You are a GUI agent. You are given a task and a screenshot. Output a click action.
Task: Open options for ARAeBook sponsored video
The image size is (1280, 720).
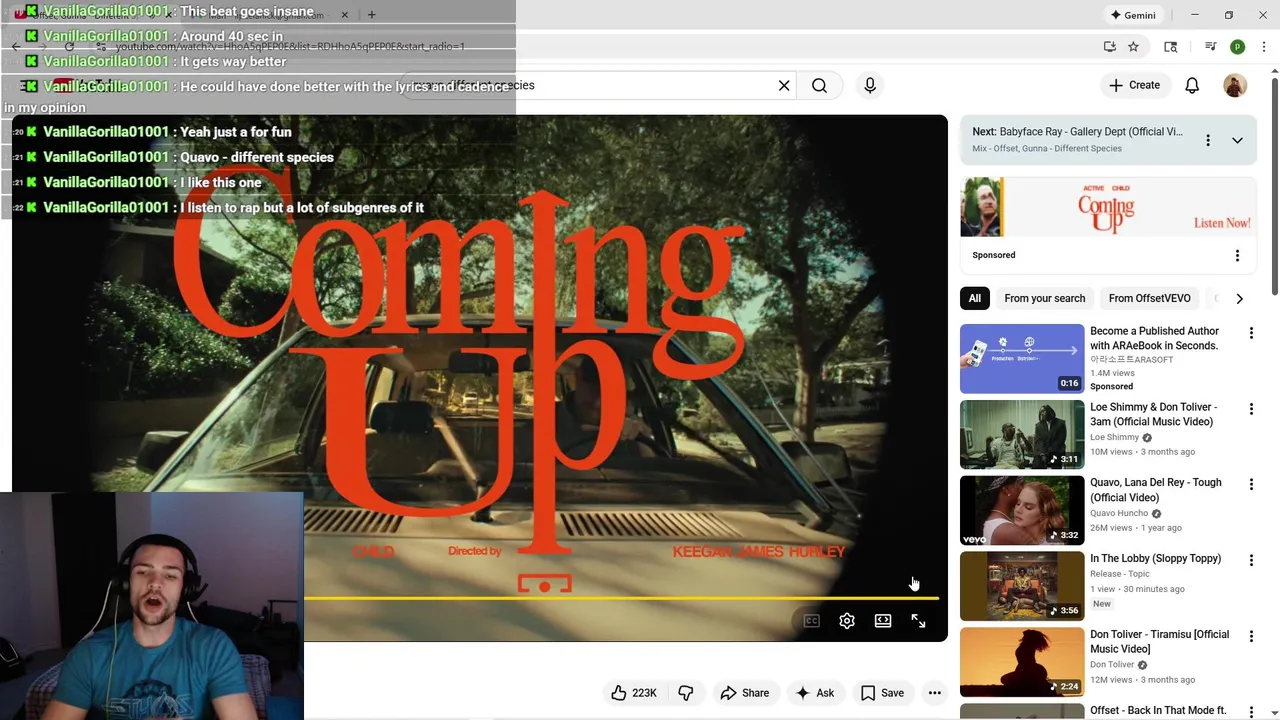(1251, 333)
